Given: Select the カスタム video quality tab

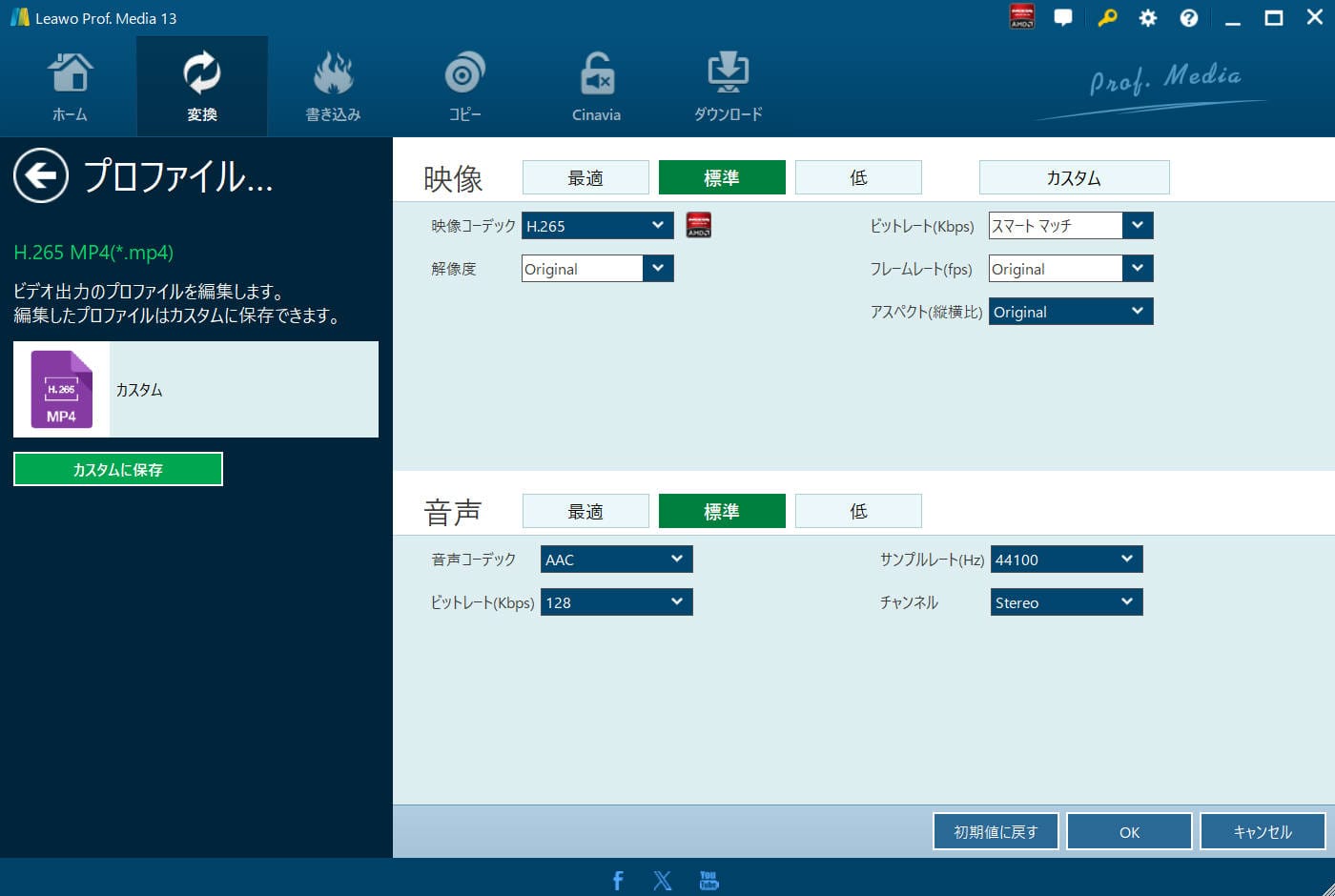Looking at the screenshot, I should click(x=1074, y=176).
